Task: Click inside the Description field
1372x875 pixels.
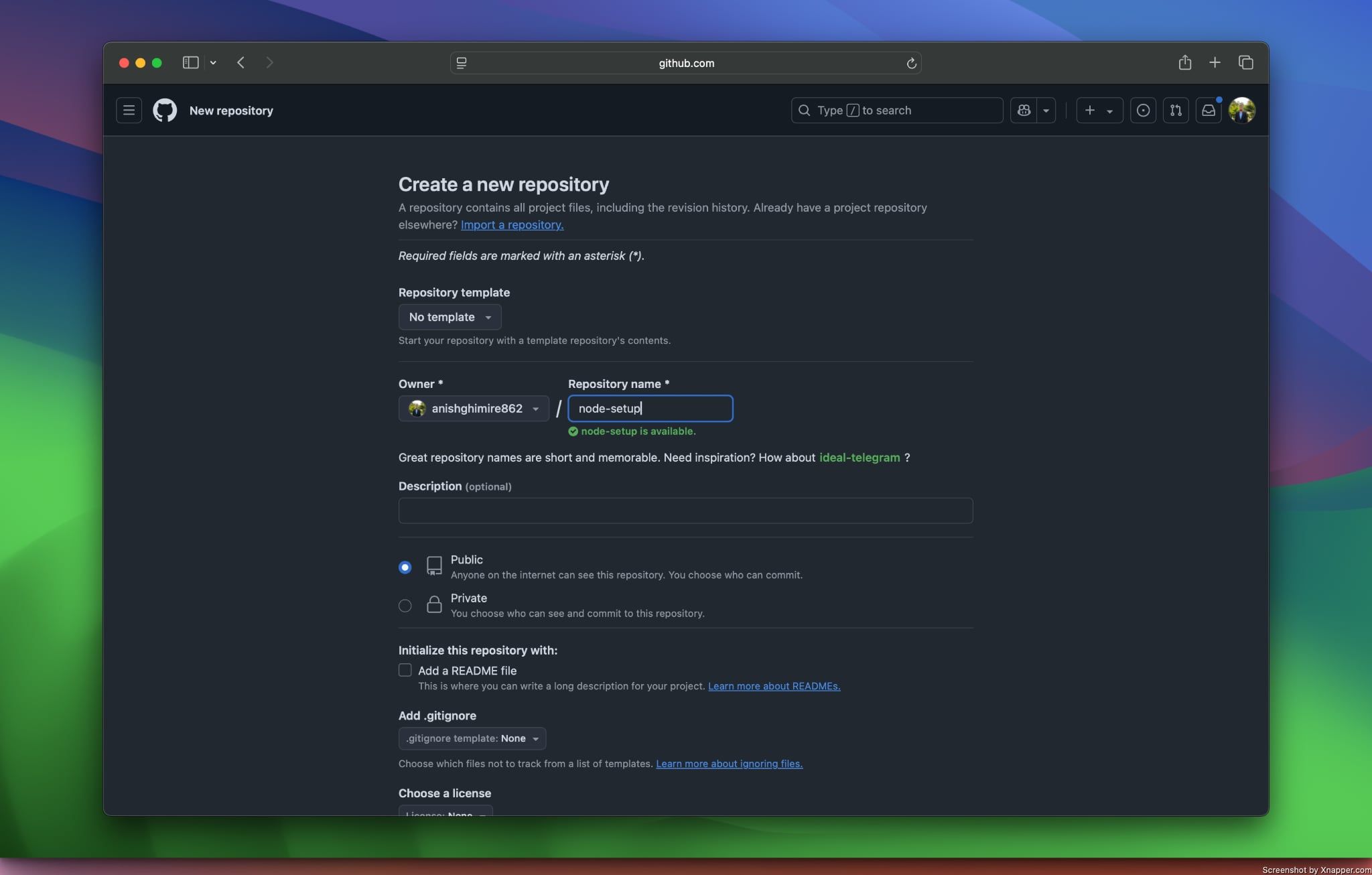Action: click(x=685, y=511)
